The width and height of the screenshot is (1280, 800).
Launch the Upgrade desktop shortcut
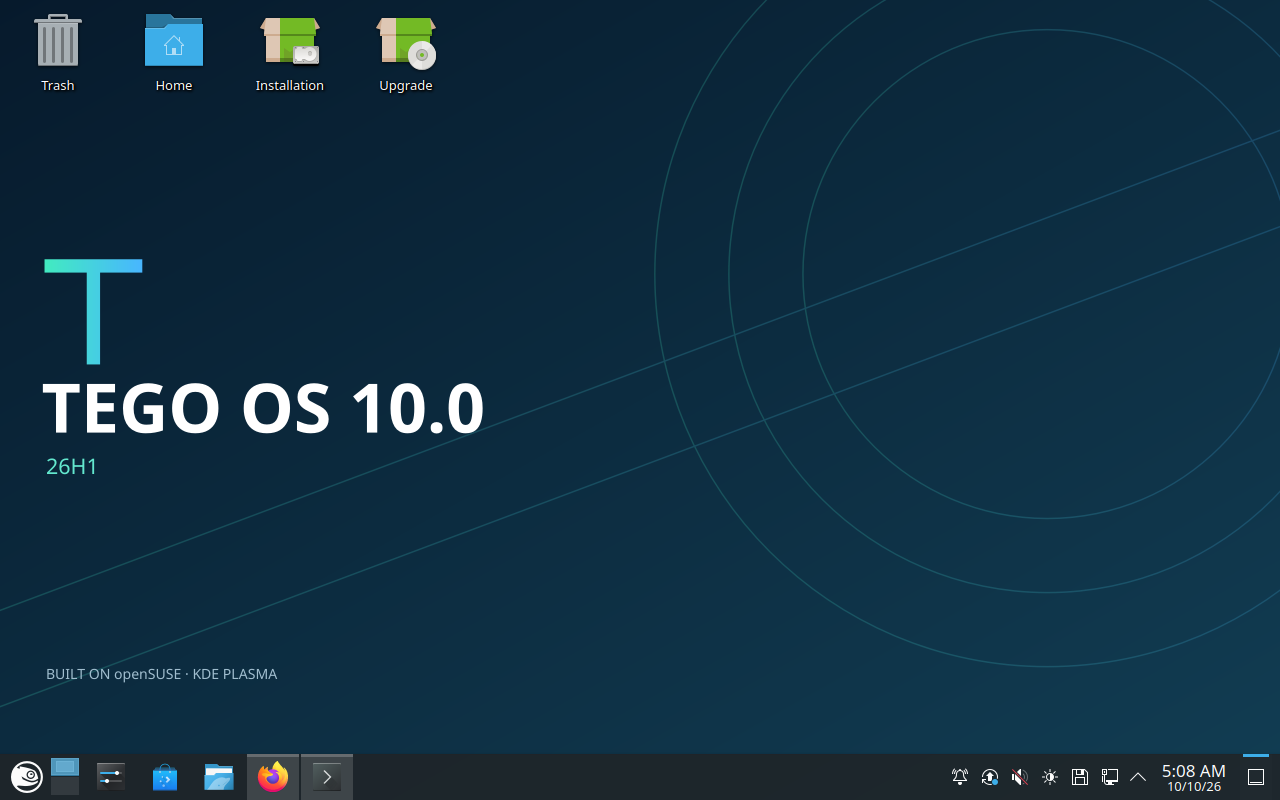point(405,53)
